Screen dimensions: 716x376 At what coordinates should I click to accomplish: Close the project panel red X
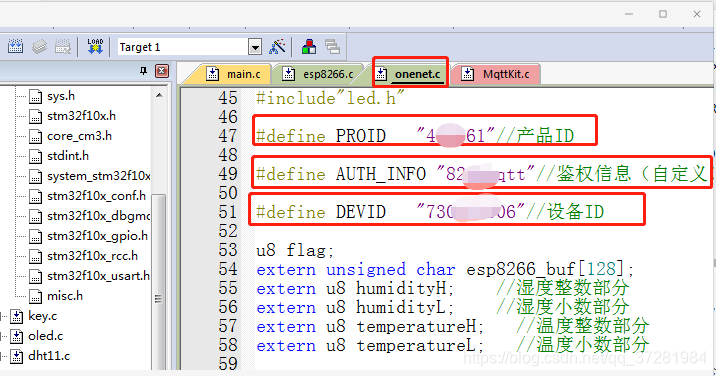[162, 71]
